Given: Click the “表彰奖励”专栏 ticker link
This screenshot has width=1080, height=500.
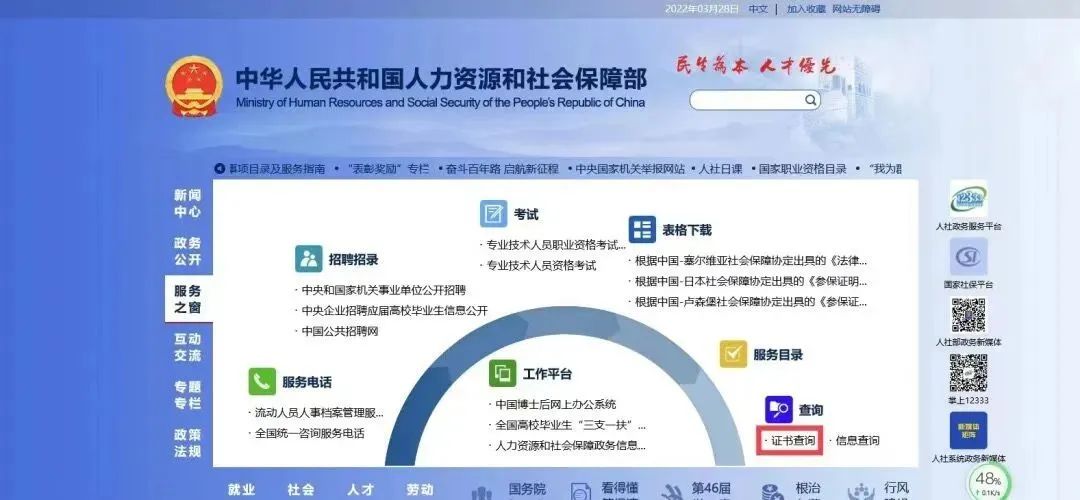Looking at the screenshot, I should click(x=387, y=169).
